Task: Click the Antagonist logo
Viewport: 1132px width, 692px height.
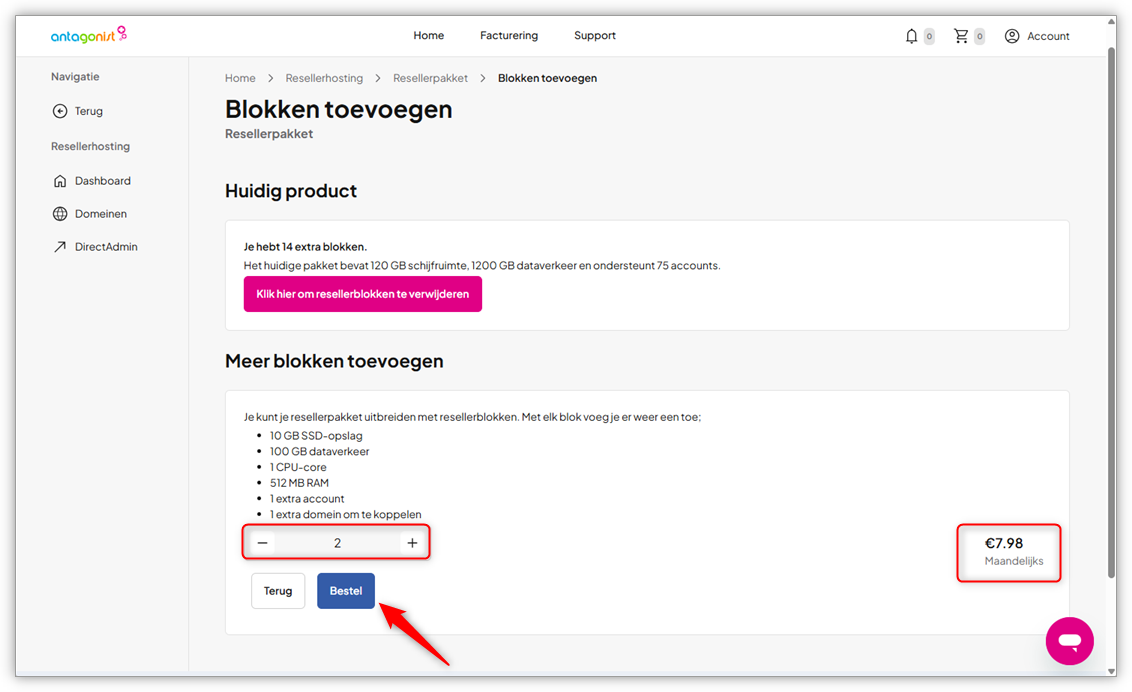Action: [x=88, y=34]
